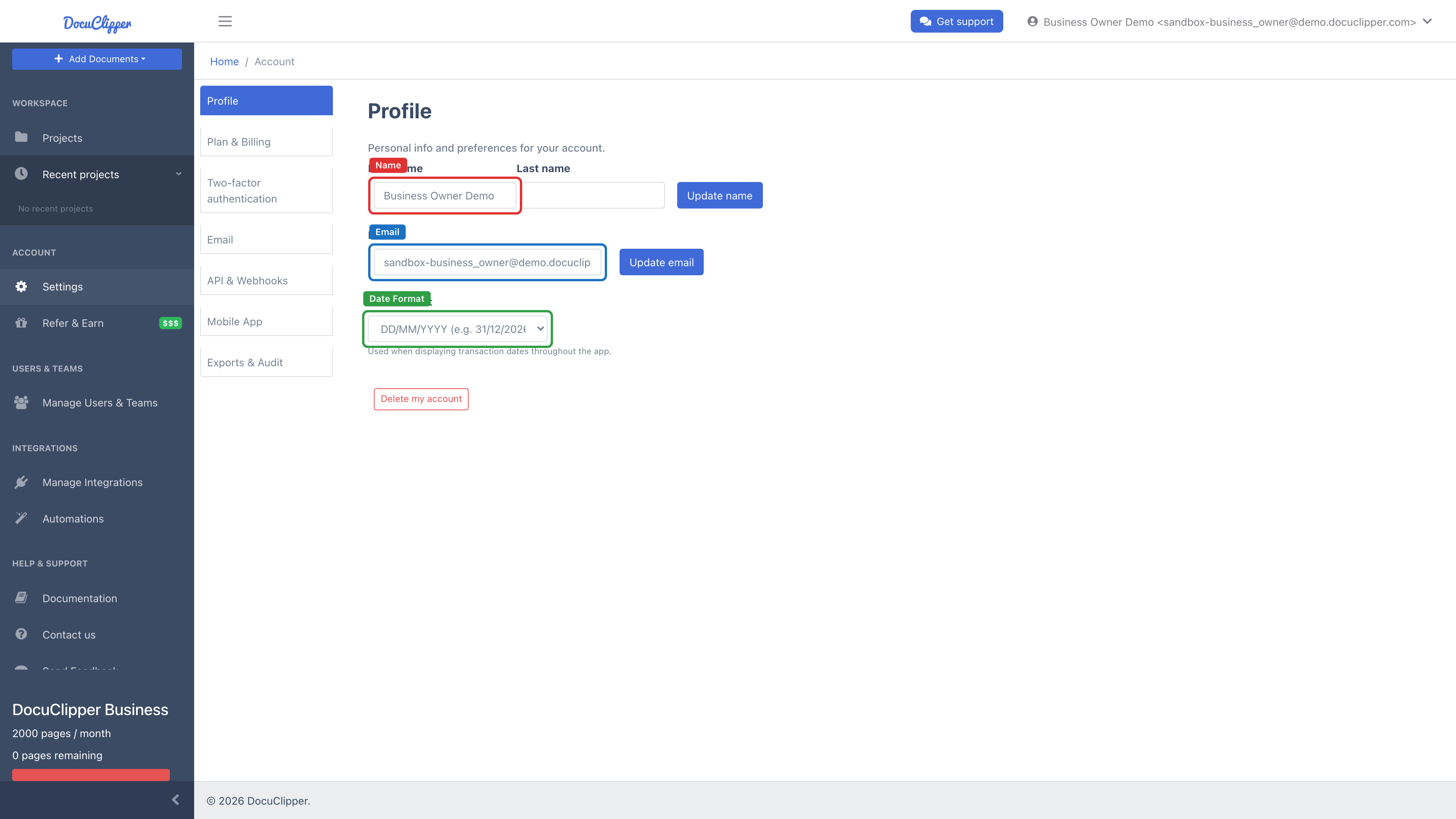The width and height of the screenshot is (1456, 819).
Task: Click the Recent projects clock icon
Action: (x=22, y=174)
